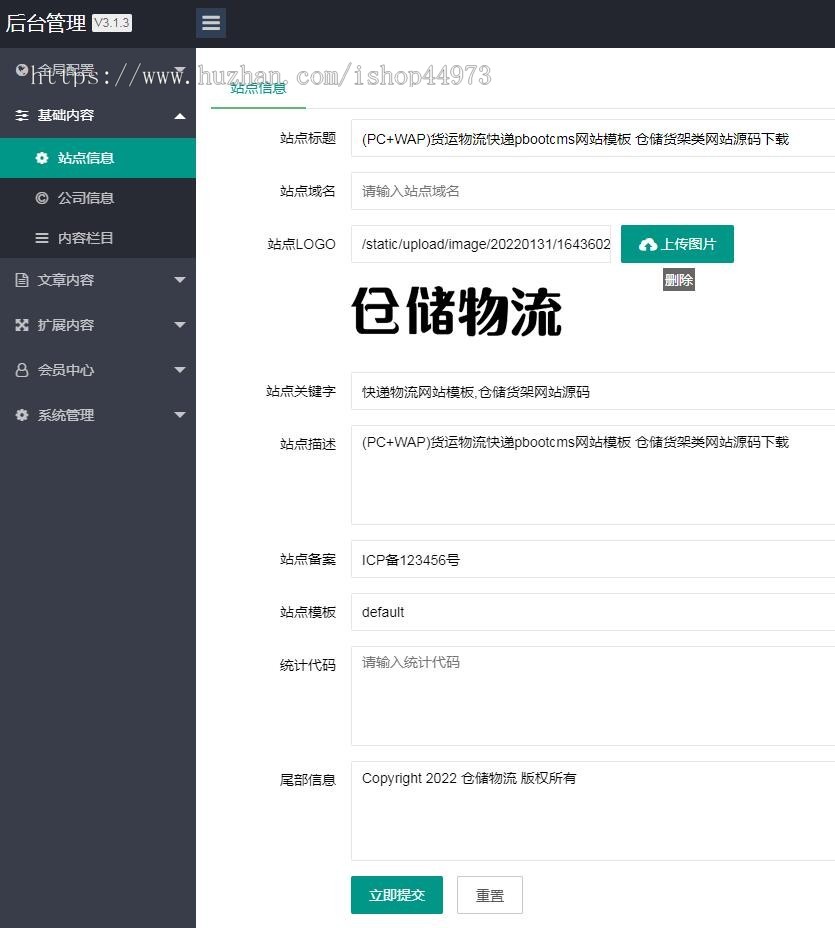Viewport: 835px width, 928px height.
Task: Click the 站点描述 label text
Action: coord(308,444)
